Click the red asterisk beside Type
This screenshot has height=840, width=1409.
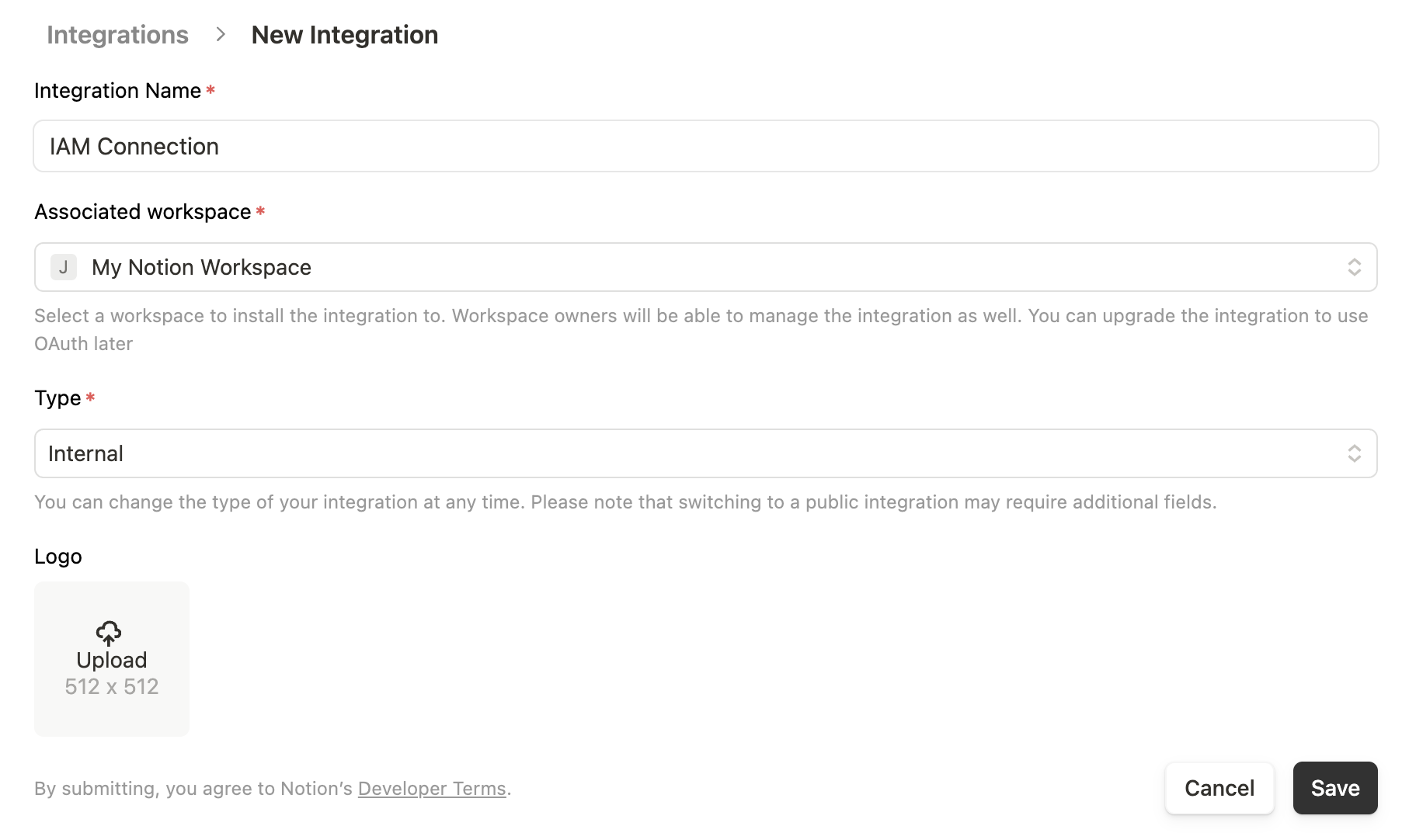90,397
